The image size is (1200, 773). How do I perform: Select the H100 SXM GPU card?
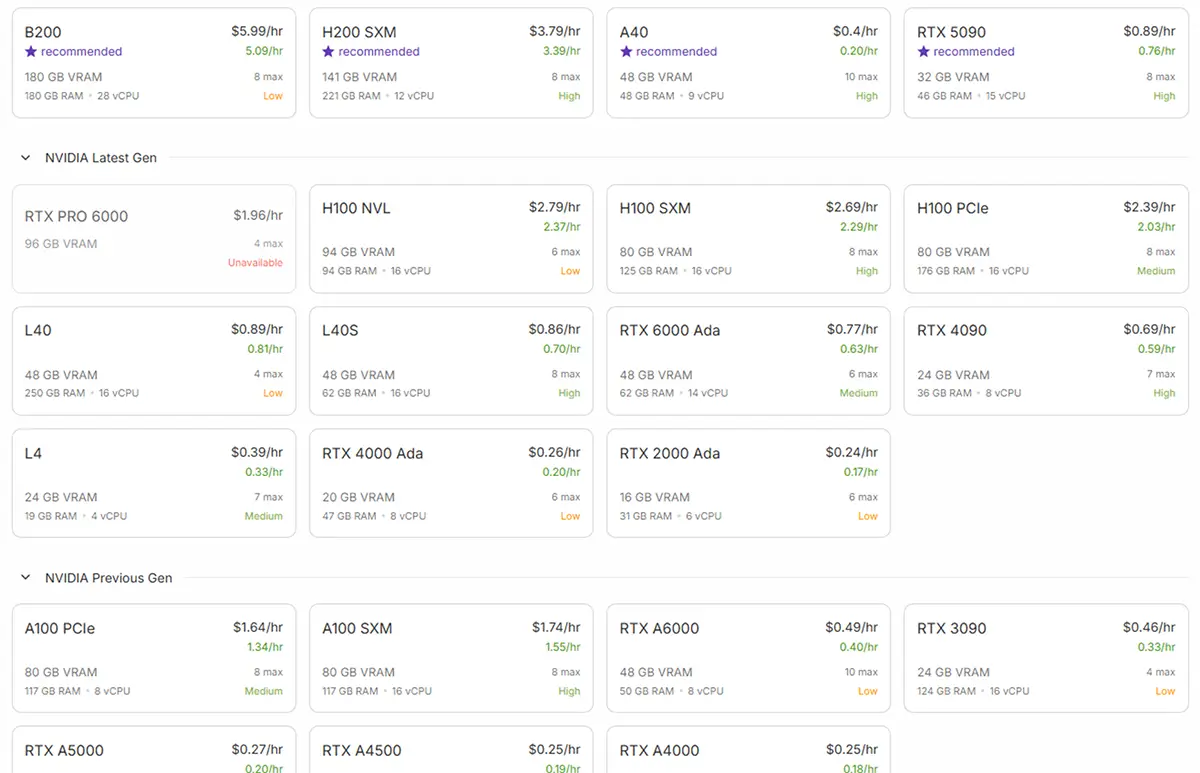[749, 238]
